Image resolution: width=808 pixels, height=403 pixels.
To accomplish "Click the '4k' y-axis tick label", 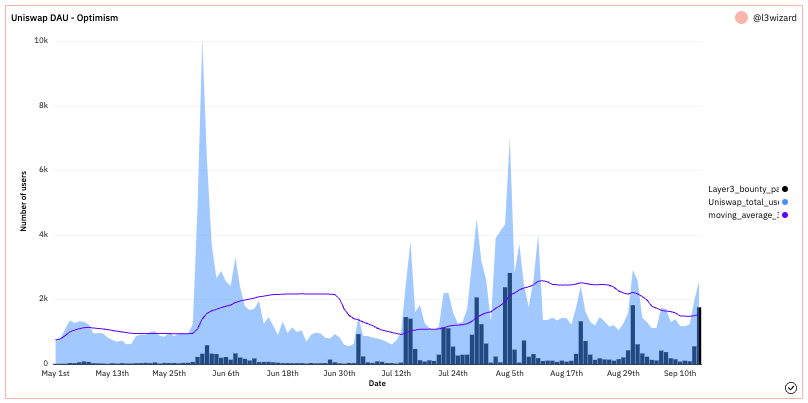I will click(x=43, y=235).
